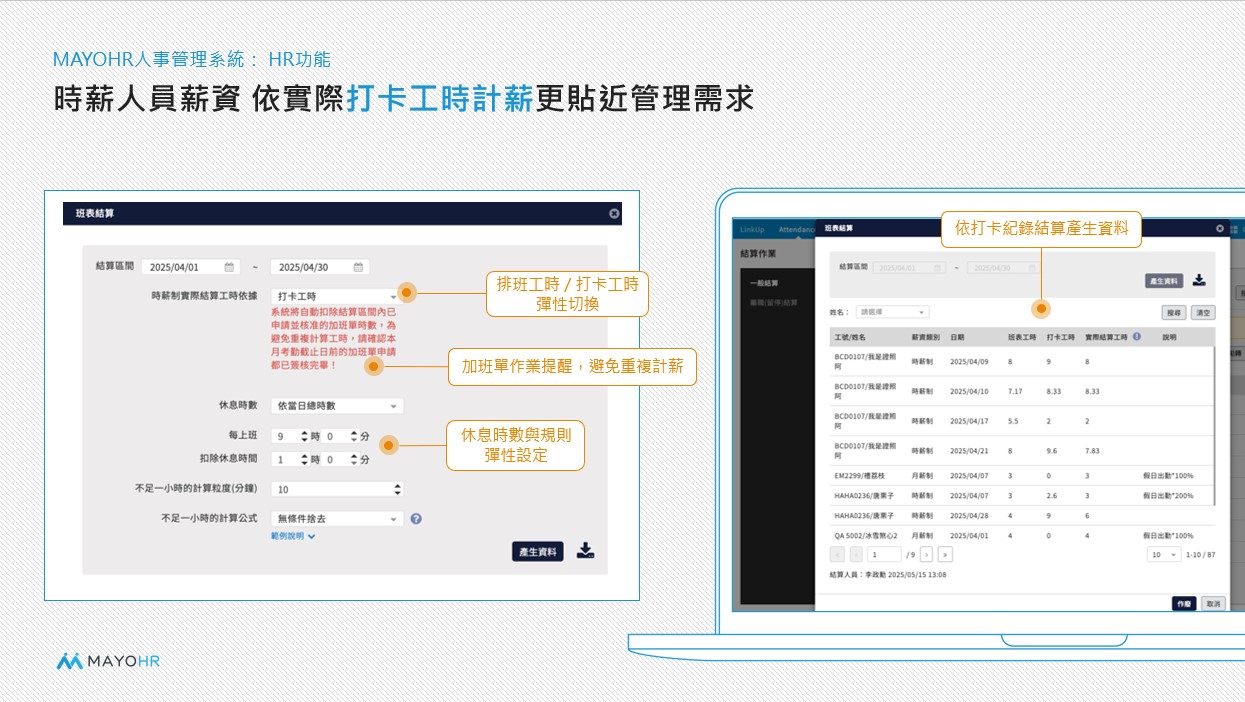The height and width of the screenshot is (702, 1245).
Task: Click the 假日出勤*200% remark cell
Action: click(x=1168, y=495)
